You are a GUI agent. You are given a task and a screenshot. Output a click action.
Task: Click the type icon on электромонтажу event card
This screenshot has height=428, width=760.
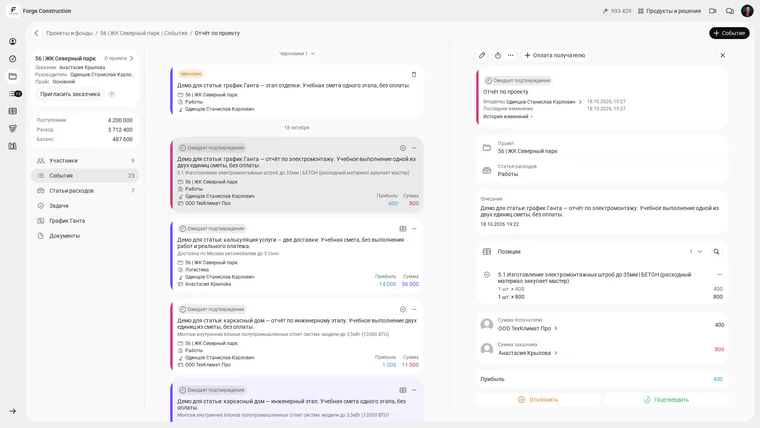(x=403, y=148)
